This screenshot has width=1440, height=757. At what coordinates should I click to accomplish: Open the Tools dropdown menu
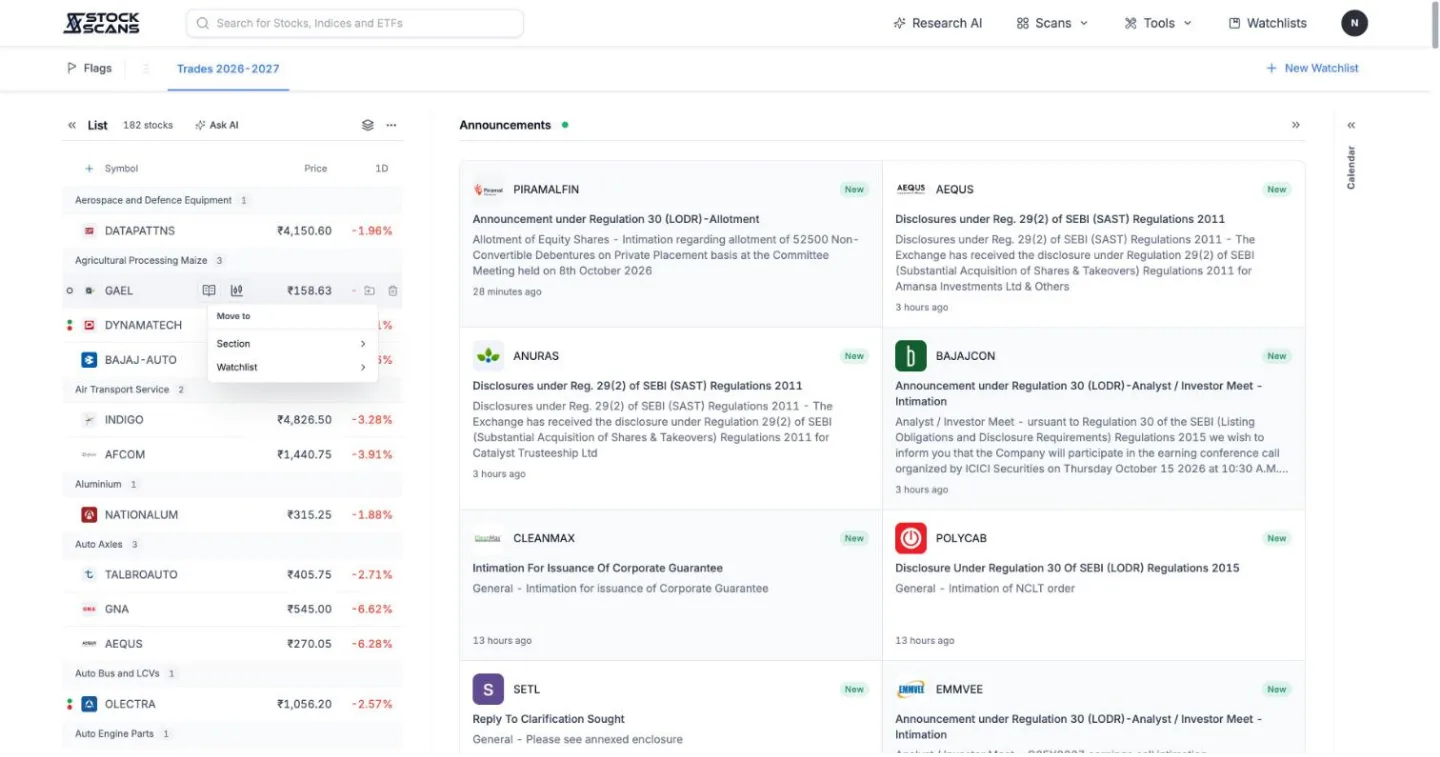point(1158,23)
